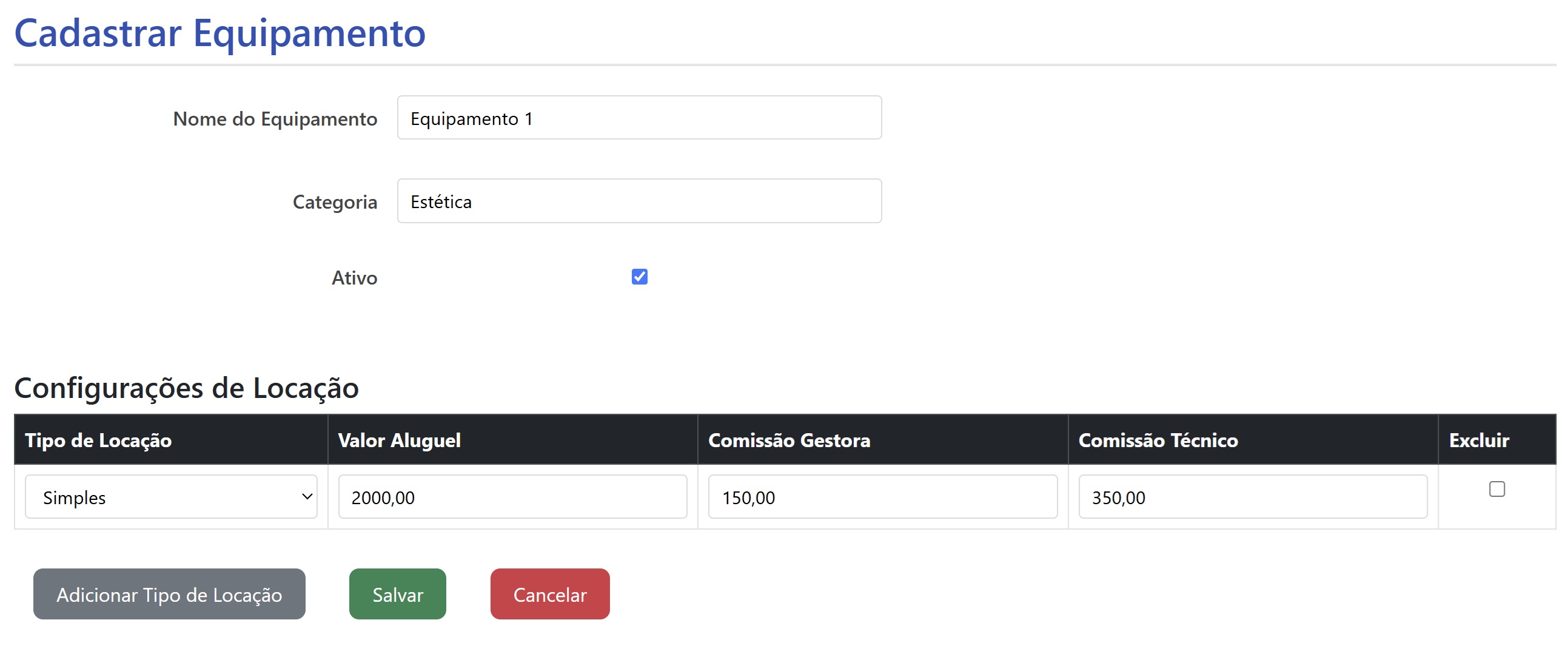Open the Tipo de Locação dropdown
1568x654 pixels.
pyautogui.click(x=171, y=497)
